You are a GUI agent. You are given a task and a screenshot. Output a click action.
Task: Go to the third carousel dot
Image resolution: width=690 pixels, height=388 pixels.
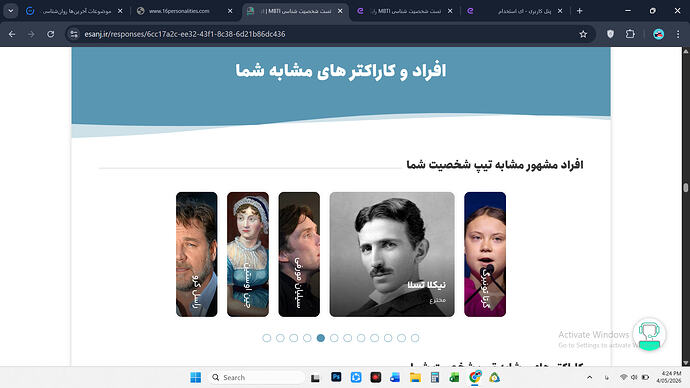click(x=294, y=338)
